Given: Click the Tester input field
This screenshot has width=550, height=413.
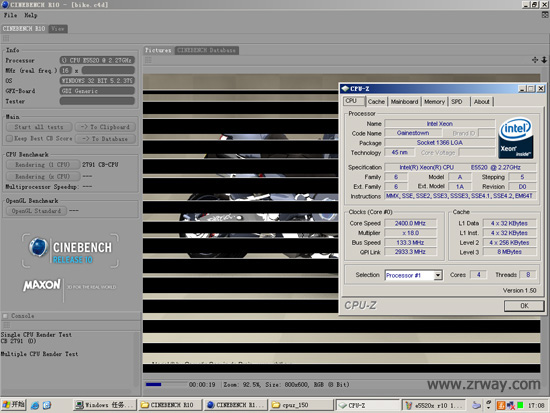Looking at the screenshot, I should coord(97,101).
